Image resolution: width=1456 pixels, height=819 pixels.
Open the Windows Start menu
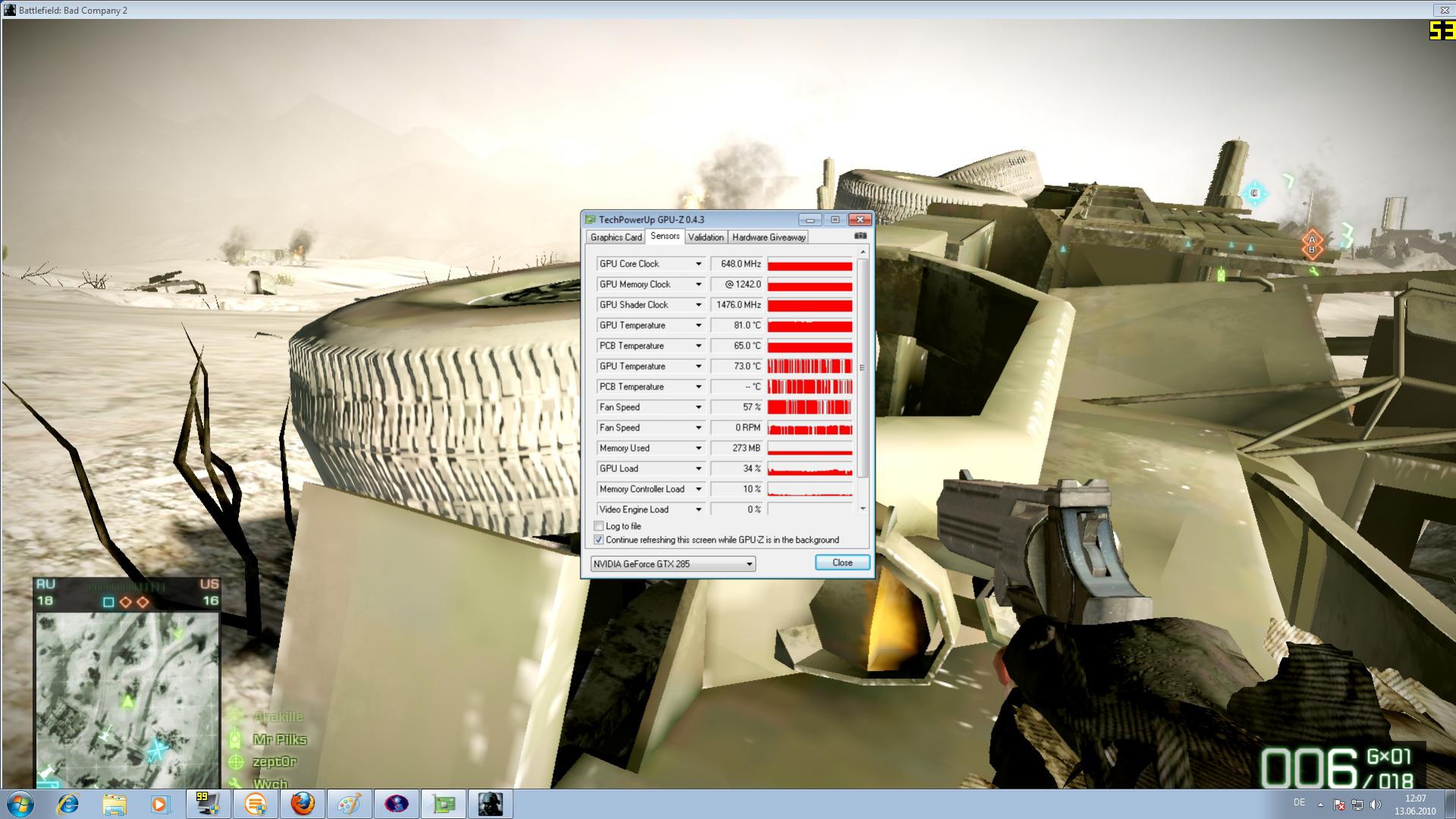(x=20, y=805)
